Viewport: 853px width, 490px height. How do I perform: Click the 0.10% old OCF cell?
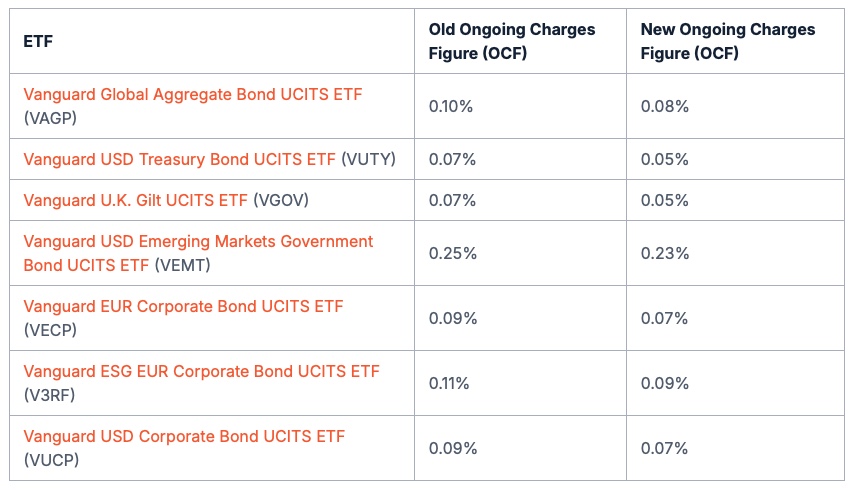[x=452, y=106]
